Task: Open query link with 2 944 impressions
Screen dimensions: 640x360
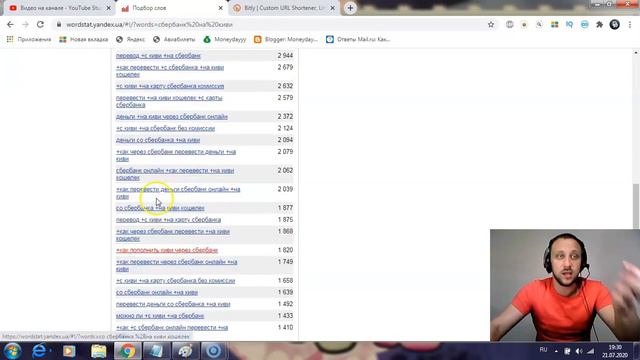Action: [x=158, y=56]
